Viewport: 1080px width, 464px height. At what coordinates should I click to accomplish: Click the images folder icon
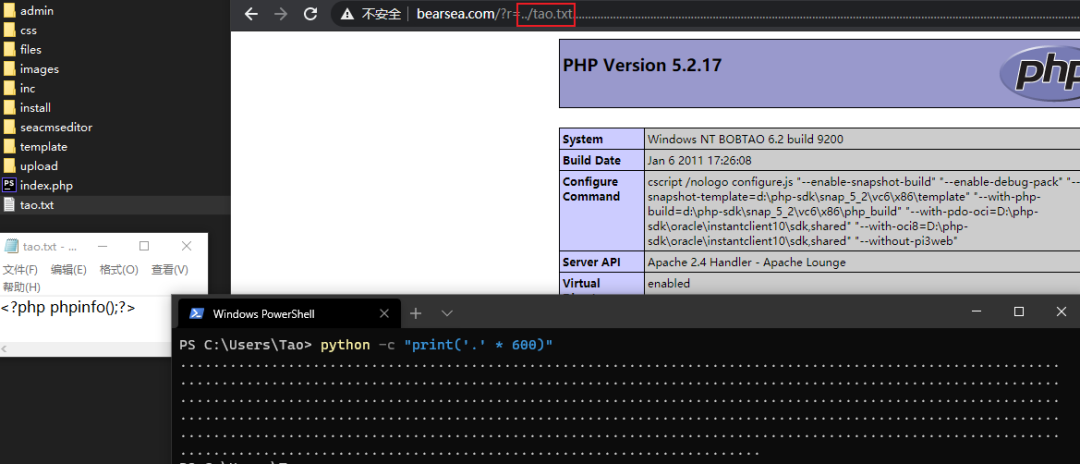pyautogui.click(x=9, y=69)
